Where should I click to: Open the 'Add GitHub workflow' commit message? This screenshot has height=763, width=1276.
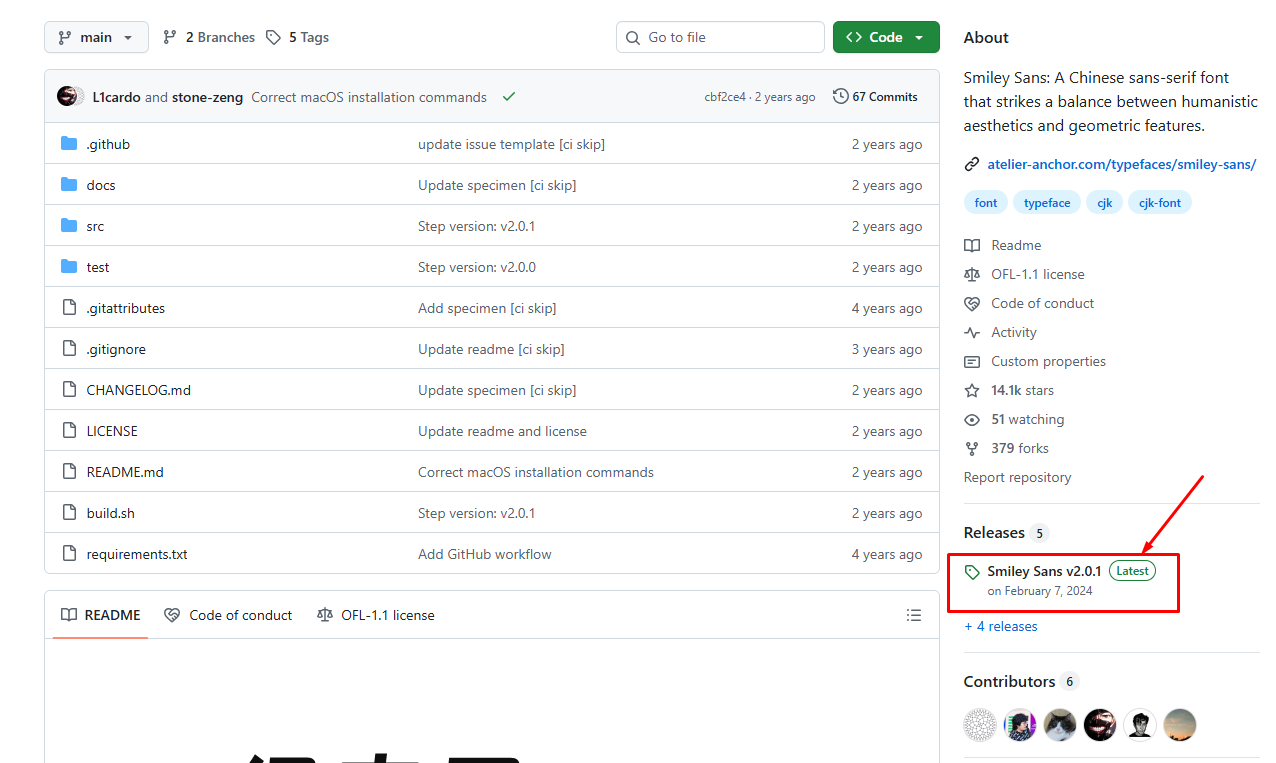tap(485, 554)
